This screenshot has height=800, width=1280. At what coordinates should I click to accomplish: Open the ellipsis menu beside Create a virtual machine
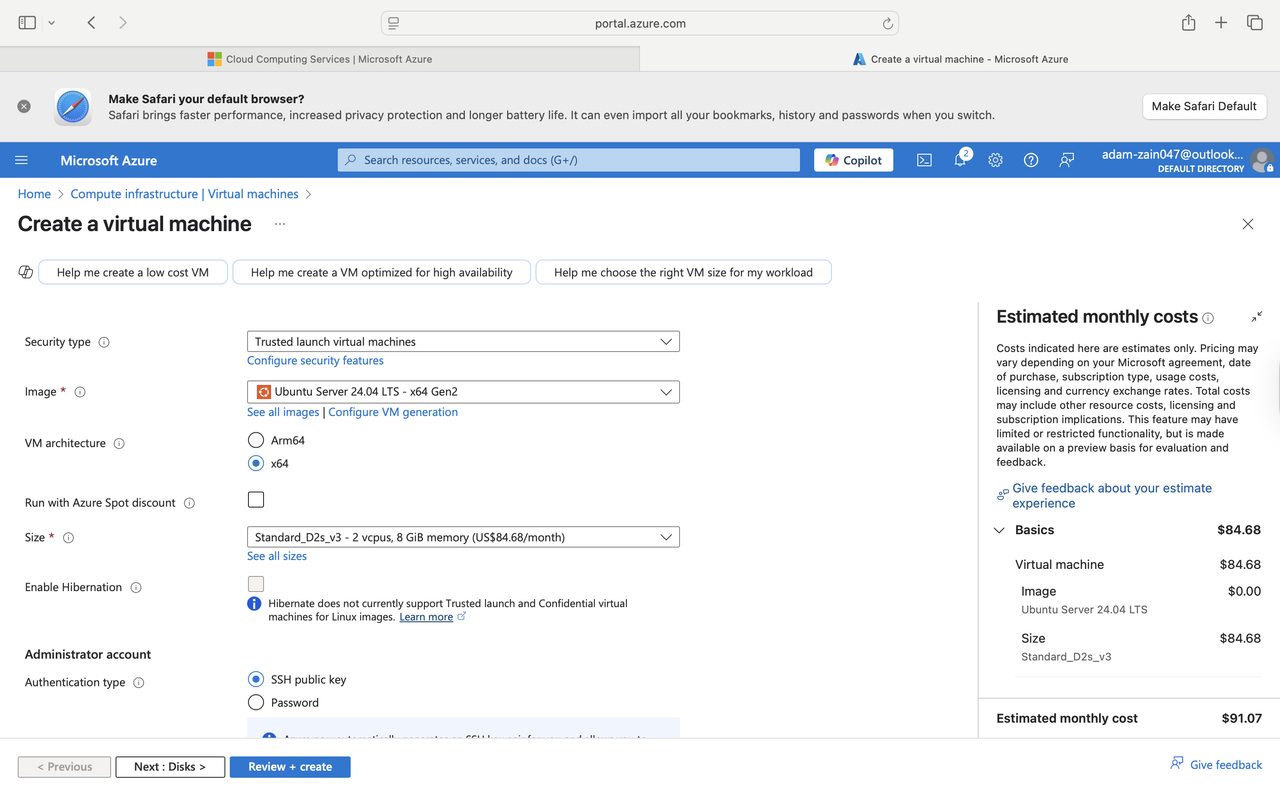point(280,224)
